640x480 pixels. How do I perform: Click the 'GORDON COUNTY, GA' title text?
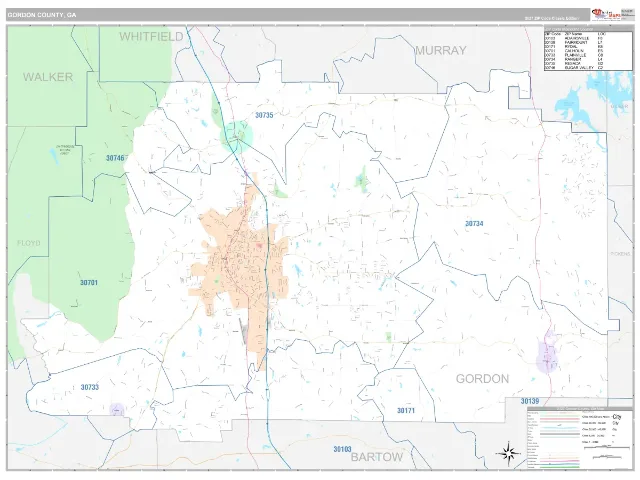[42, 15]
